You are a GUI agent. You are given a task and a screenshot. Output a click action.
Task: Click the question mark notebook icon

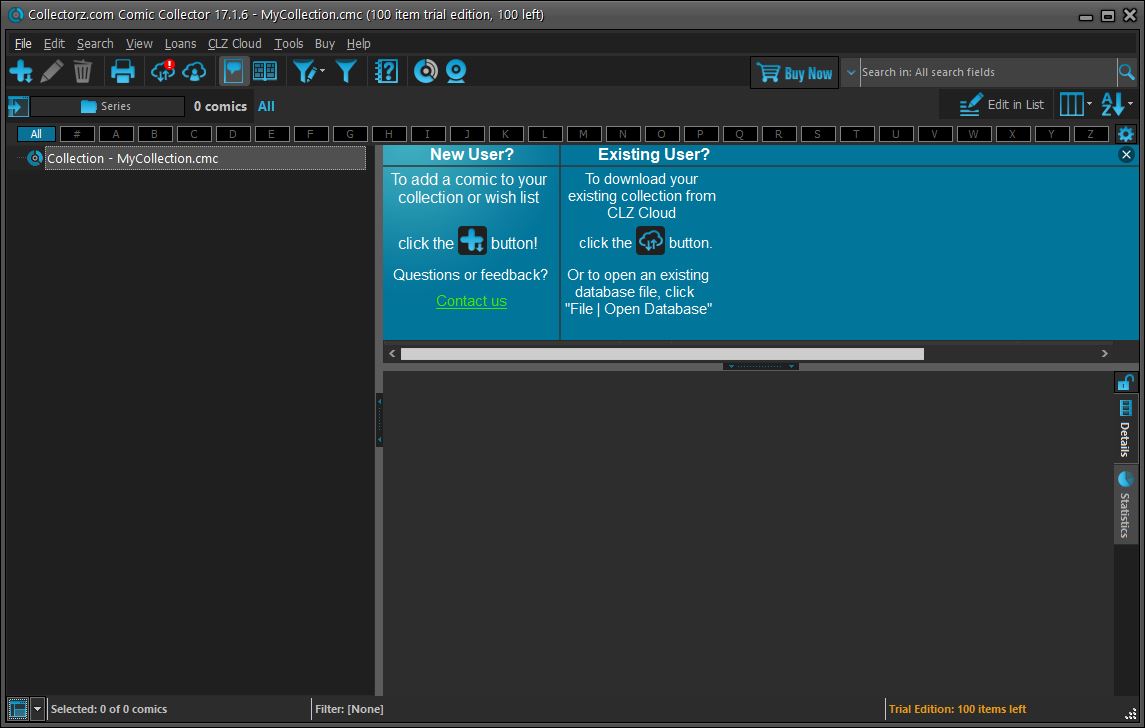pos(386,71)
